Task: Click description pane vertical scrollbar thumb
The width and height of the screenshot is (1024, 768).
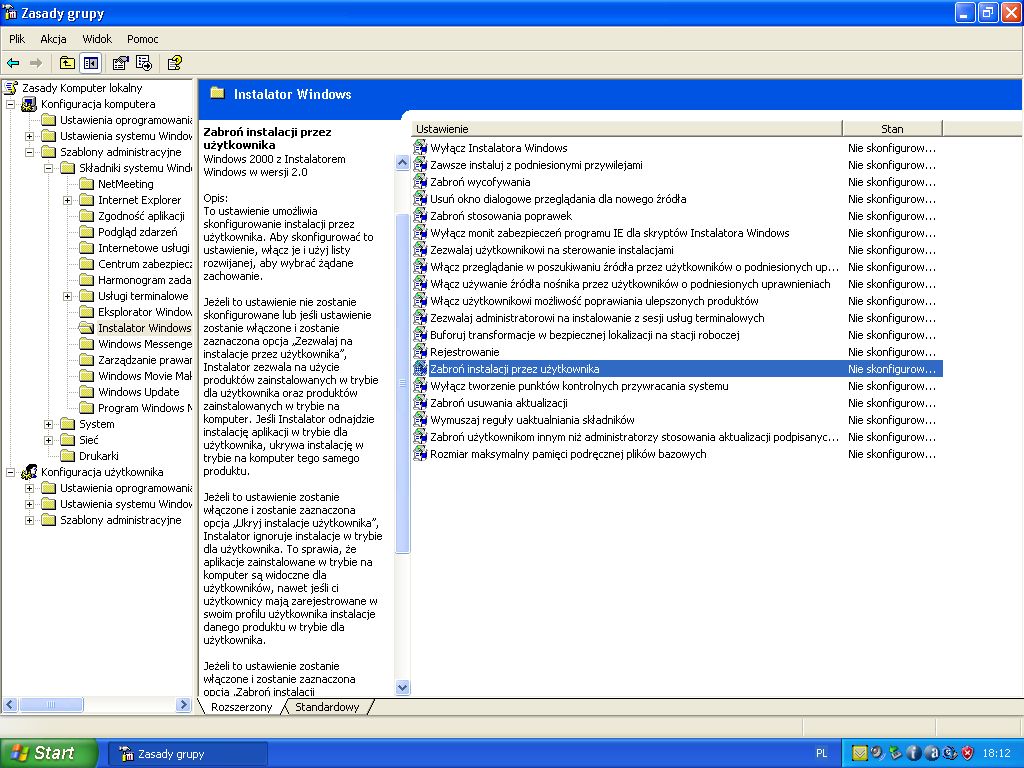Action: tap(403, 383)
